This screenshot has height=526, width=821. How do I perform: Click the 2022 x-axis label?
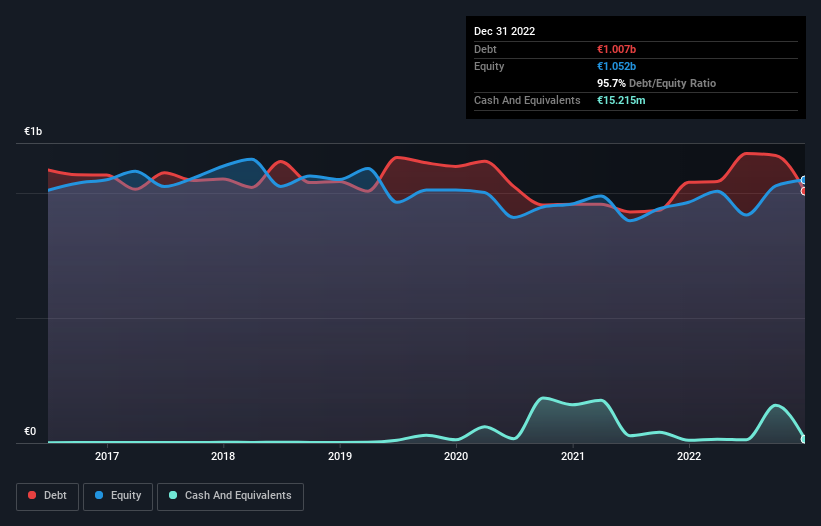[x=689, y=456]
